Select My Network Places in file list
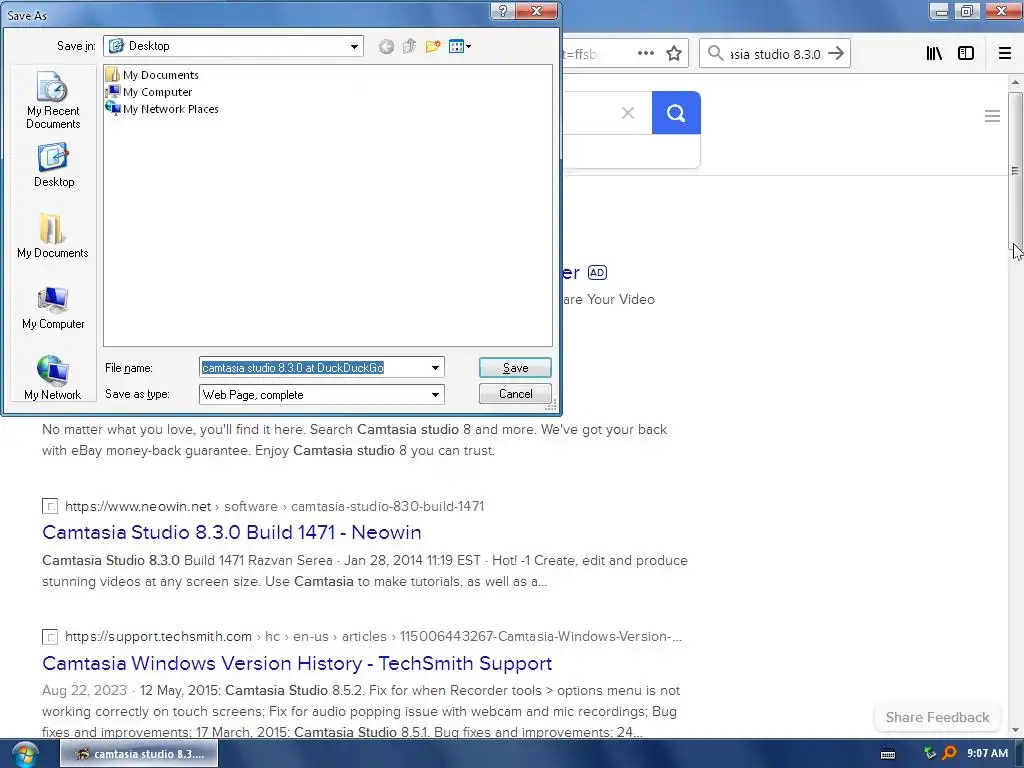The width and height of the screenshot is (1024, 768). click(163, 109)
